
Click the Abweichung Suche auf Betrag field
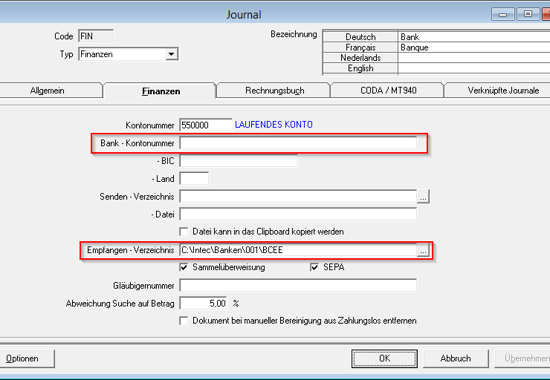203,304
